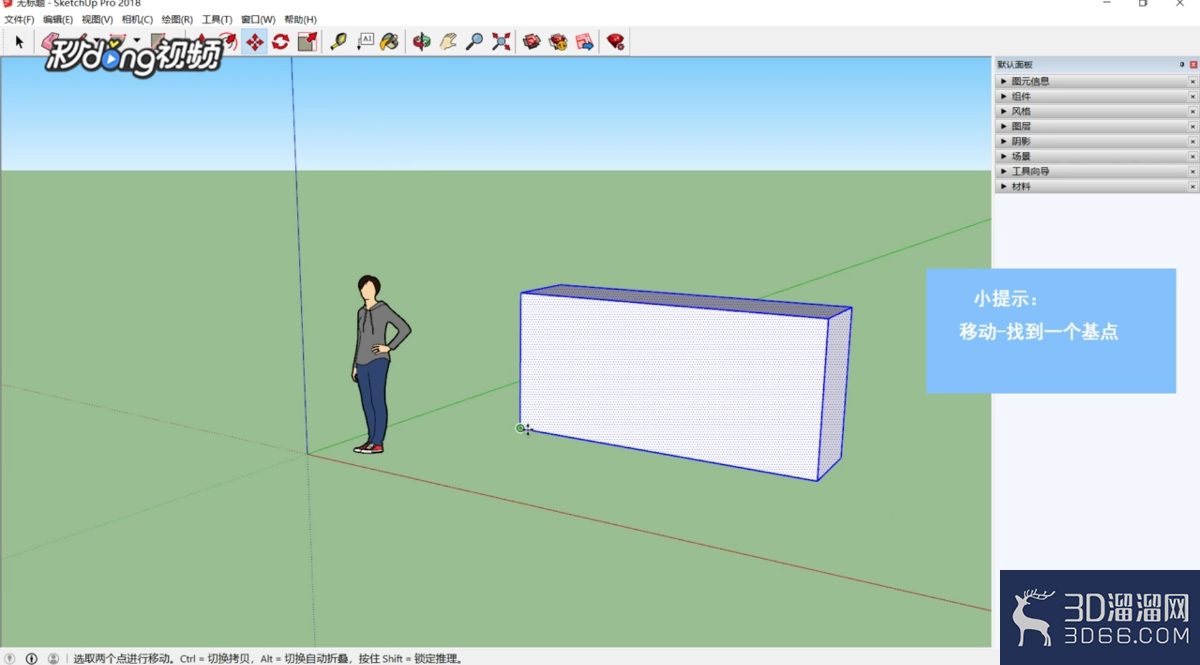
Task: Close the 阴影 panel row
Action: (x=1192, y=141)
